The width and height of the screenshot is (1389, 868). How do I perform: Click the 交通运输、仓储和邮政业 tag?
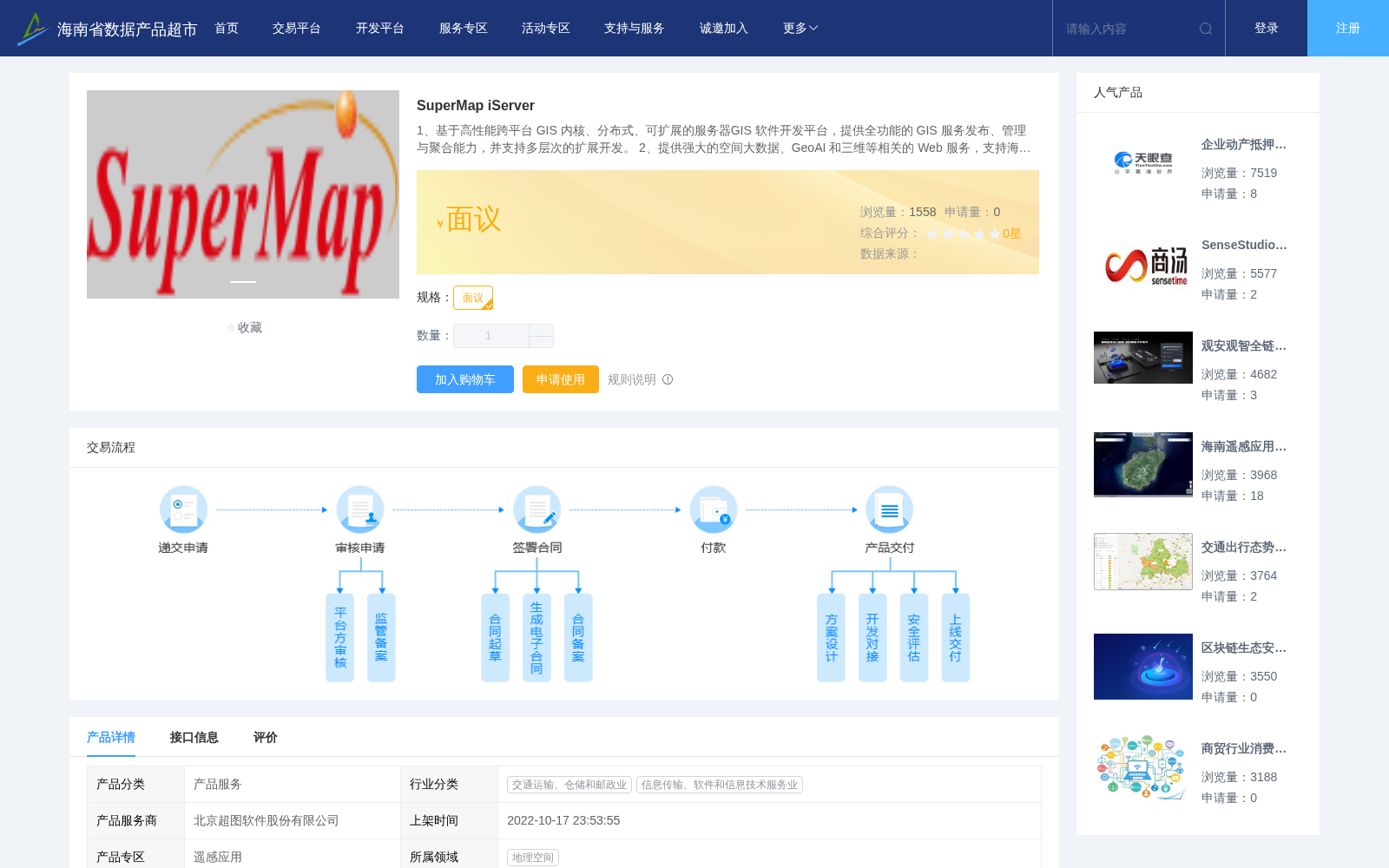(x=569, y=785)
